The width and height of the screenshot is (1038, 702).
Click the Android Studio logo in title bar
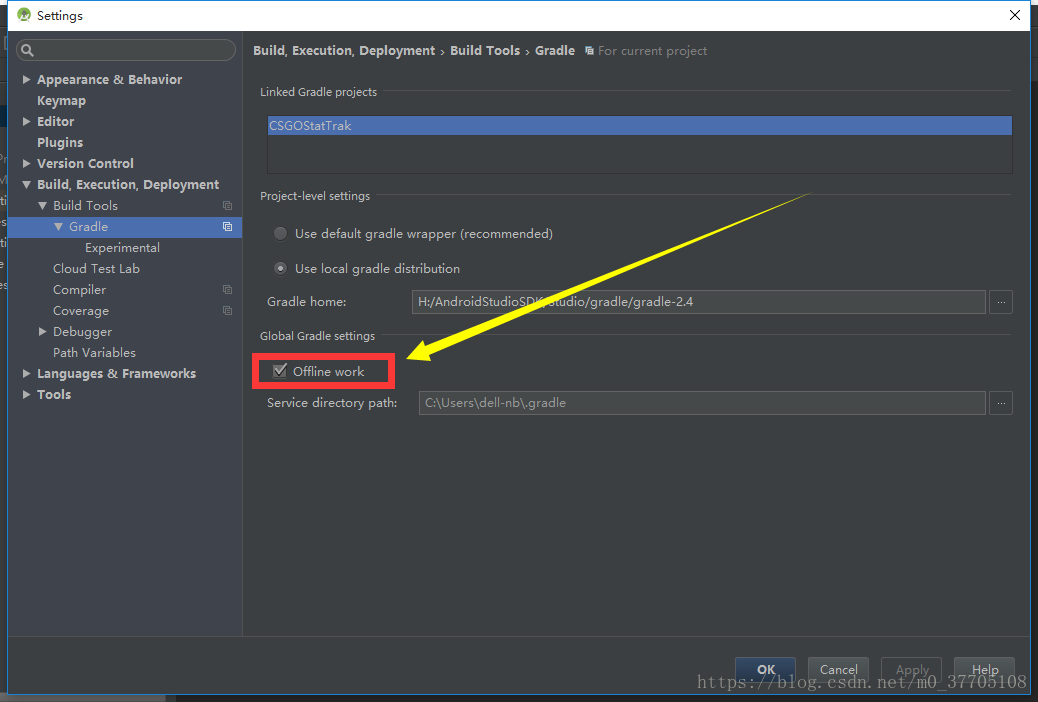(24, 15)
